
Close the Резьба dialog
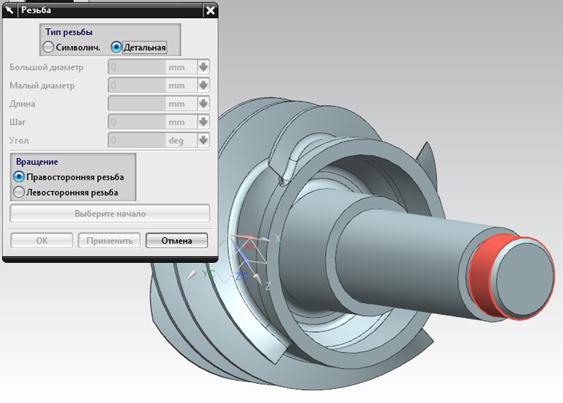pyautogui.click(x=210, y=11)
